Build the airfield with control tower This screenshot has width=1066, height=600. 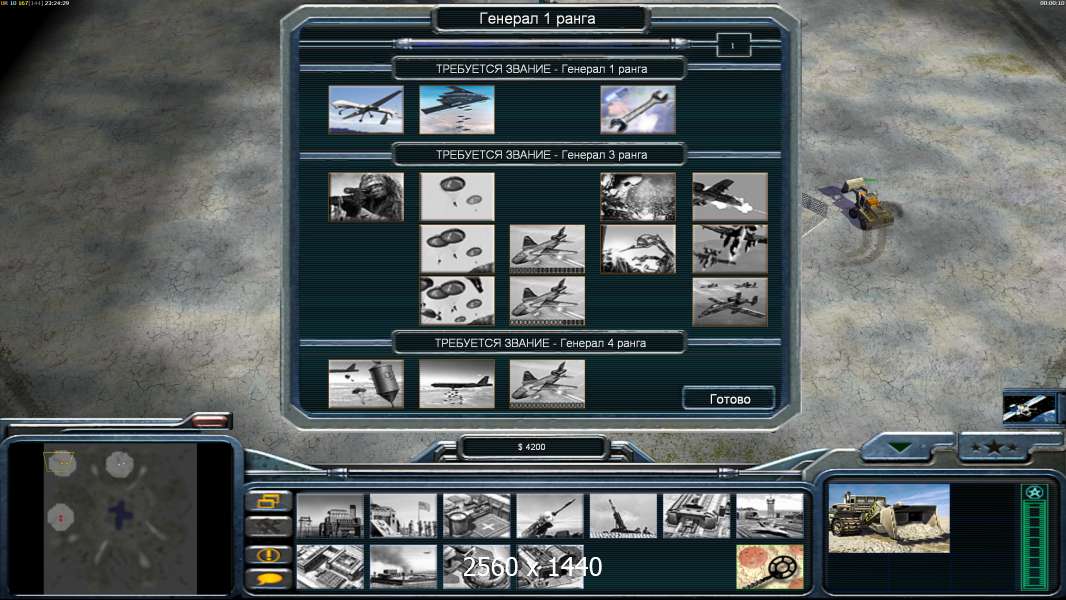pos(770,516)
